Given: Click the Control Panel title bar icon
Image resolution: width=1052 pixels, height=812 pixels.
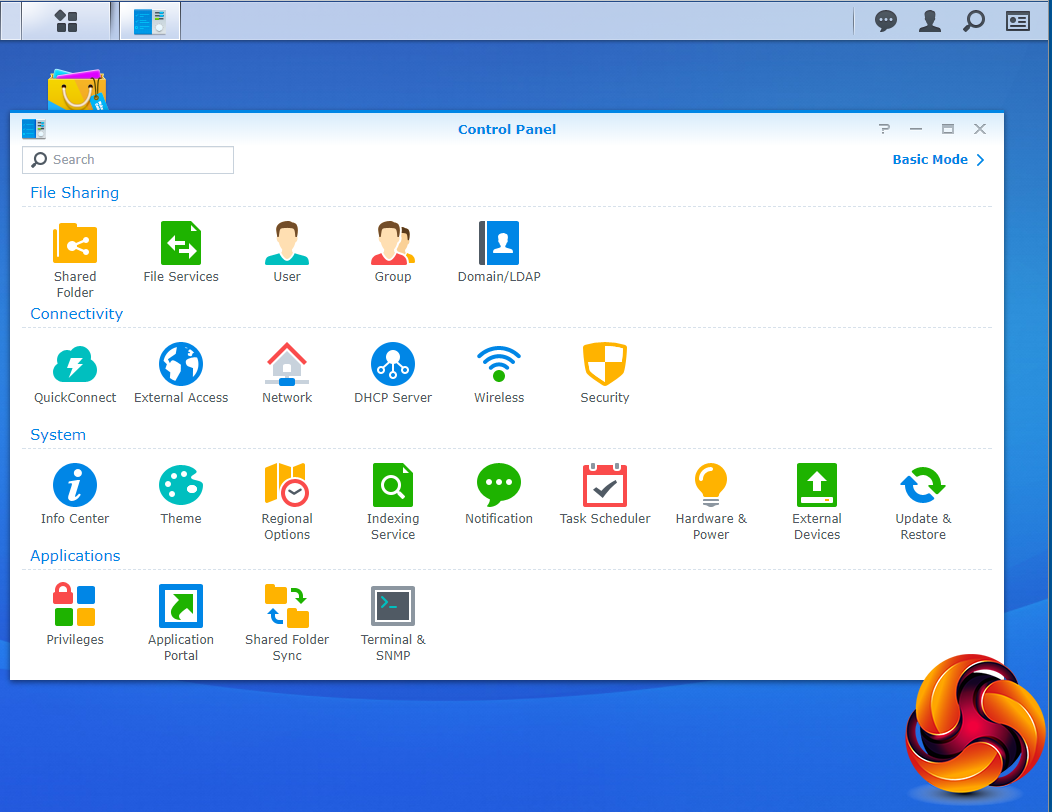Looking at the screenshot, I should tap(34, 129).
